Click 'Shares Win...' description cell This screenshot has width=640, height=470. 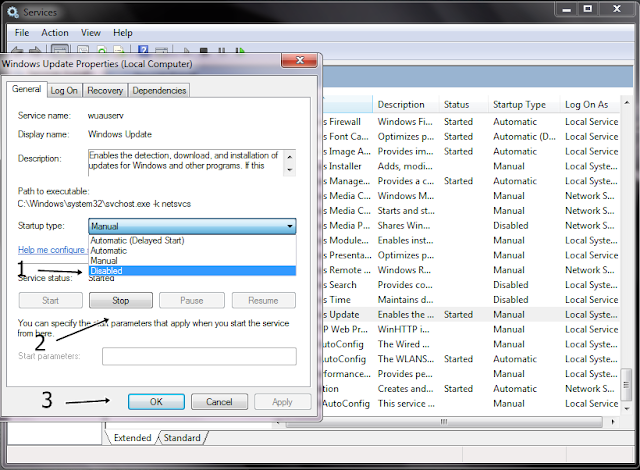pyautogui.click(x=404, y=226)
